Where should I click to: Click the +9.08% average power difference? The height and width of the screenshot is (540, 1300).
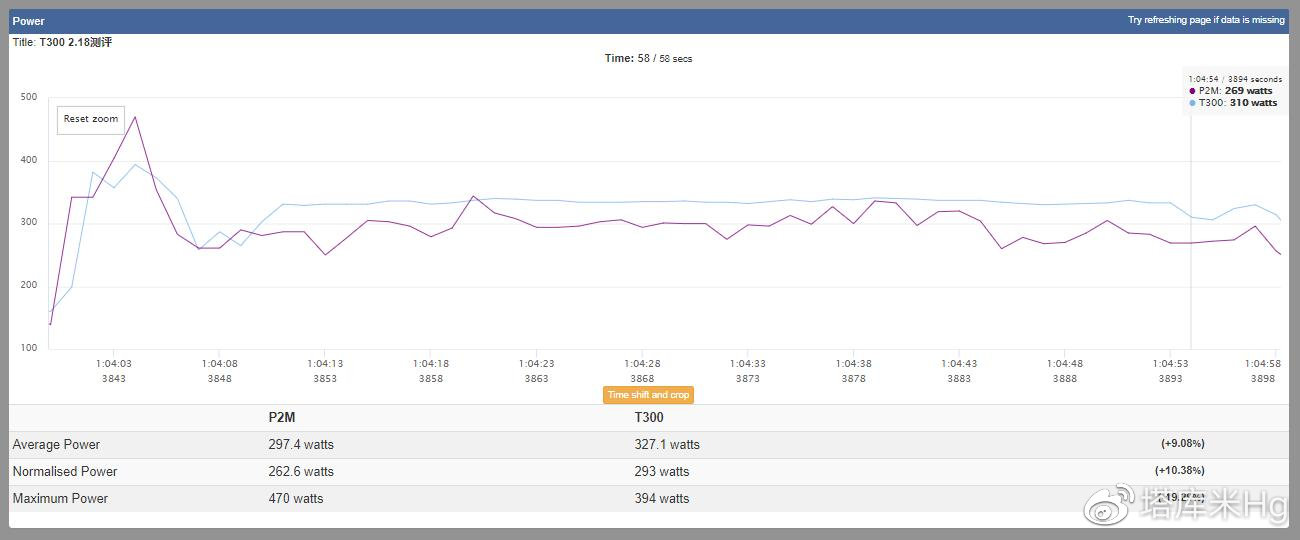pyautogui.click(x=1182, y=444)
